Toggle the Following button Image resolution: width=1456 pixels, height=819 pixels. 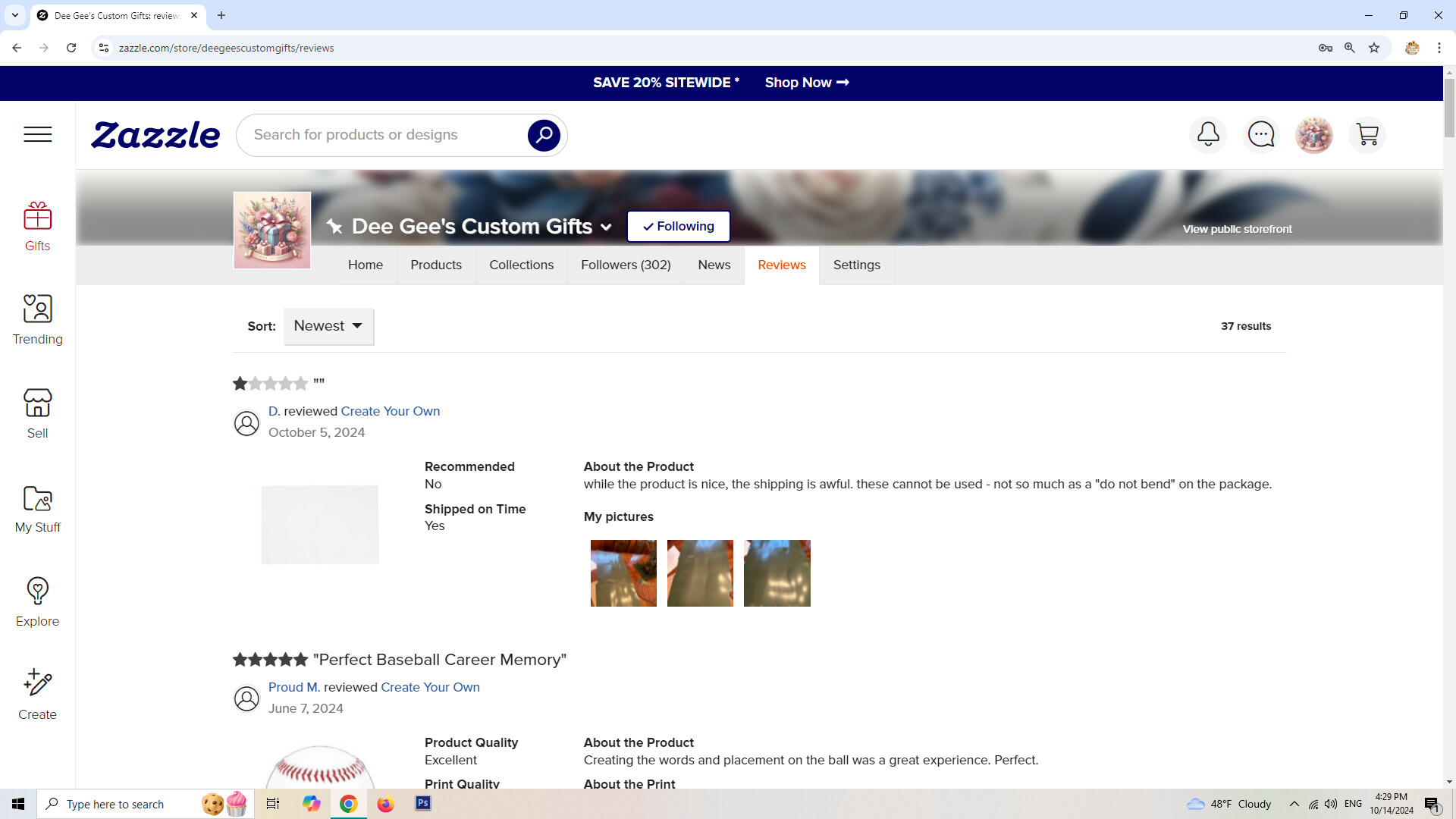coord(679,226)
